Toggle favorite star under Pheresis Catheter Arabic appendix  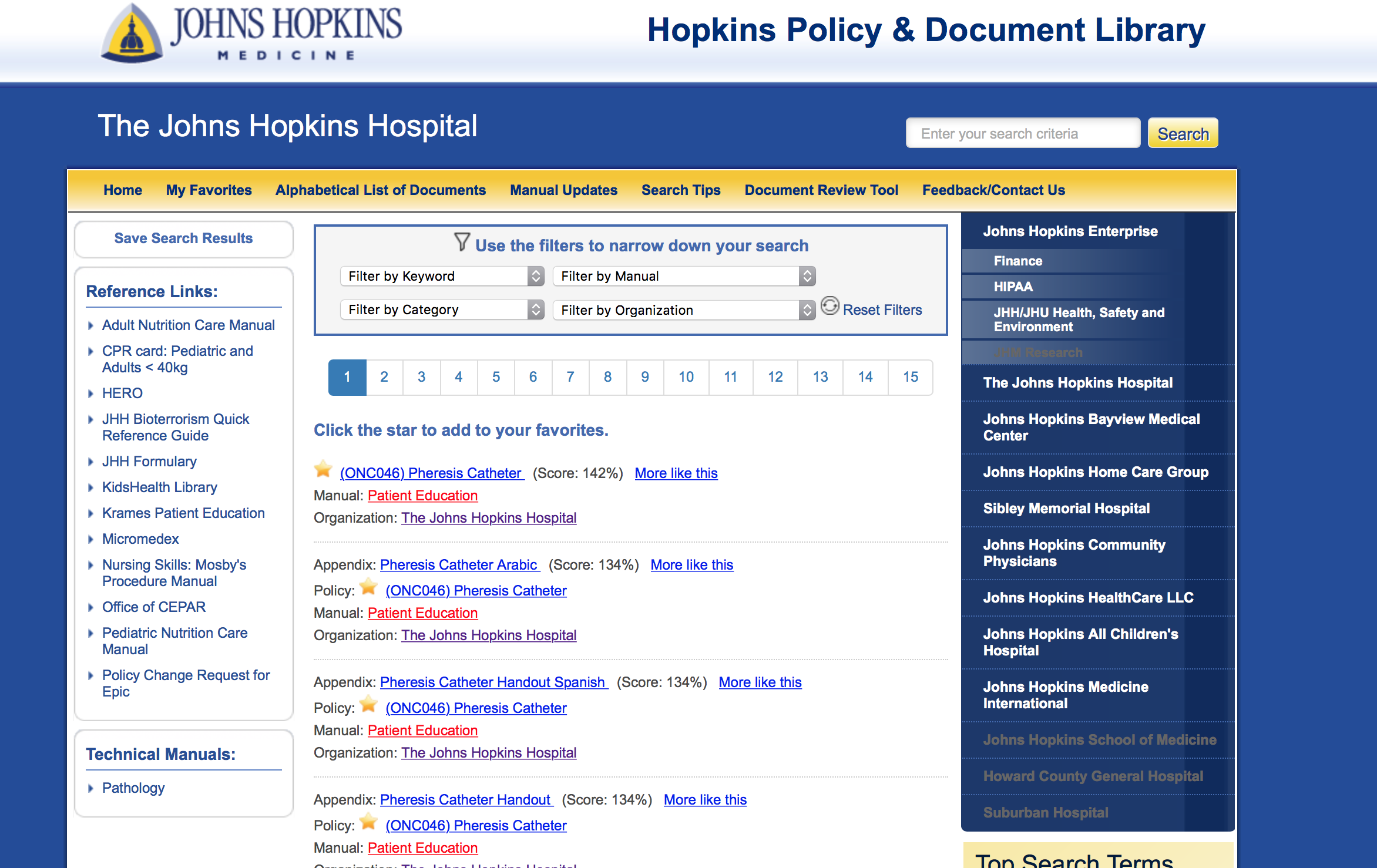(369, 587)
